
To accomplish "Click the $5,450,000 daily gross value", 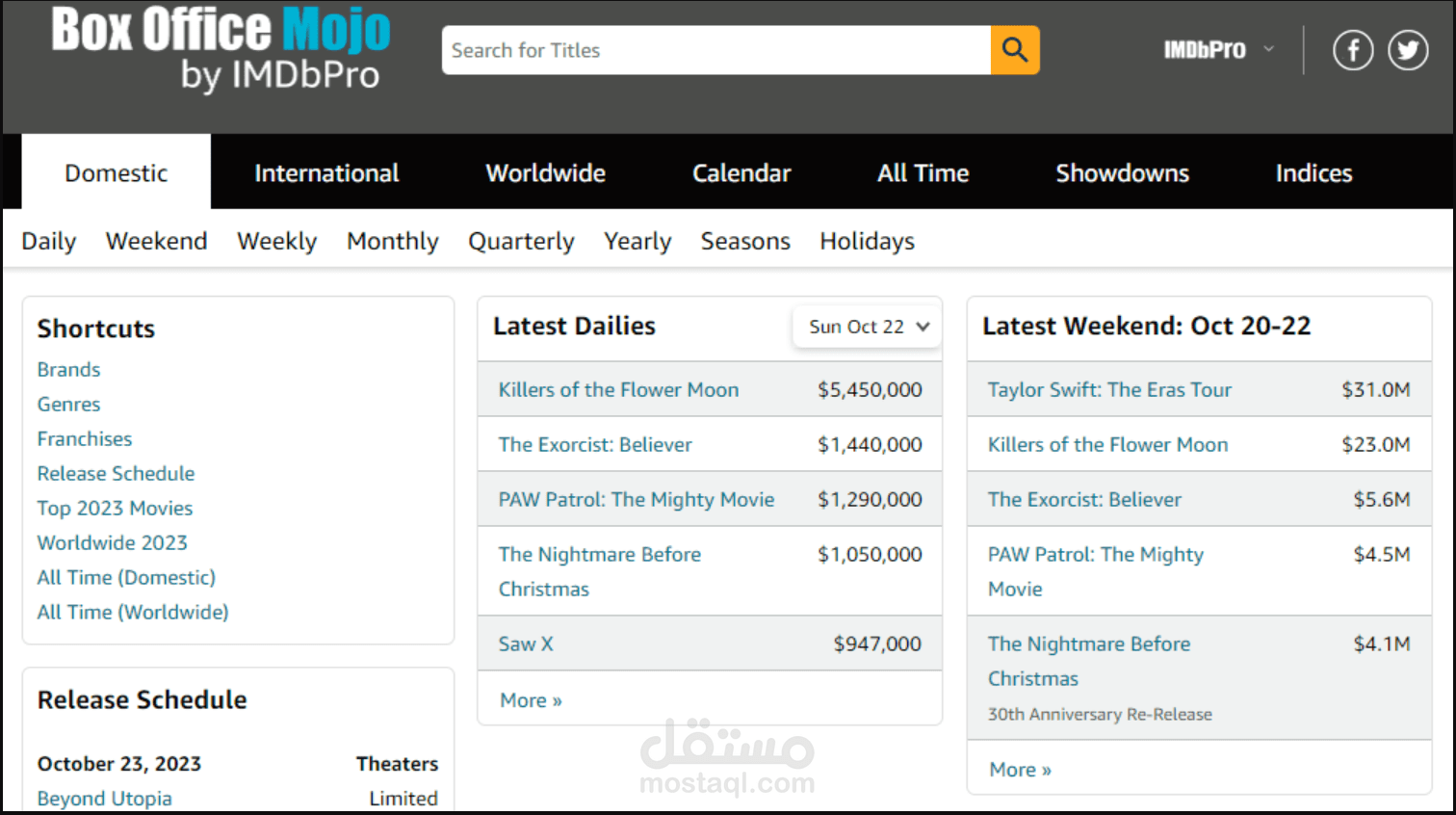I will point(870,390).
